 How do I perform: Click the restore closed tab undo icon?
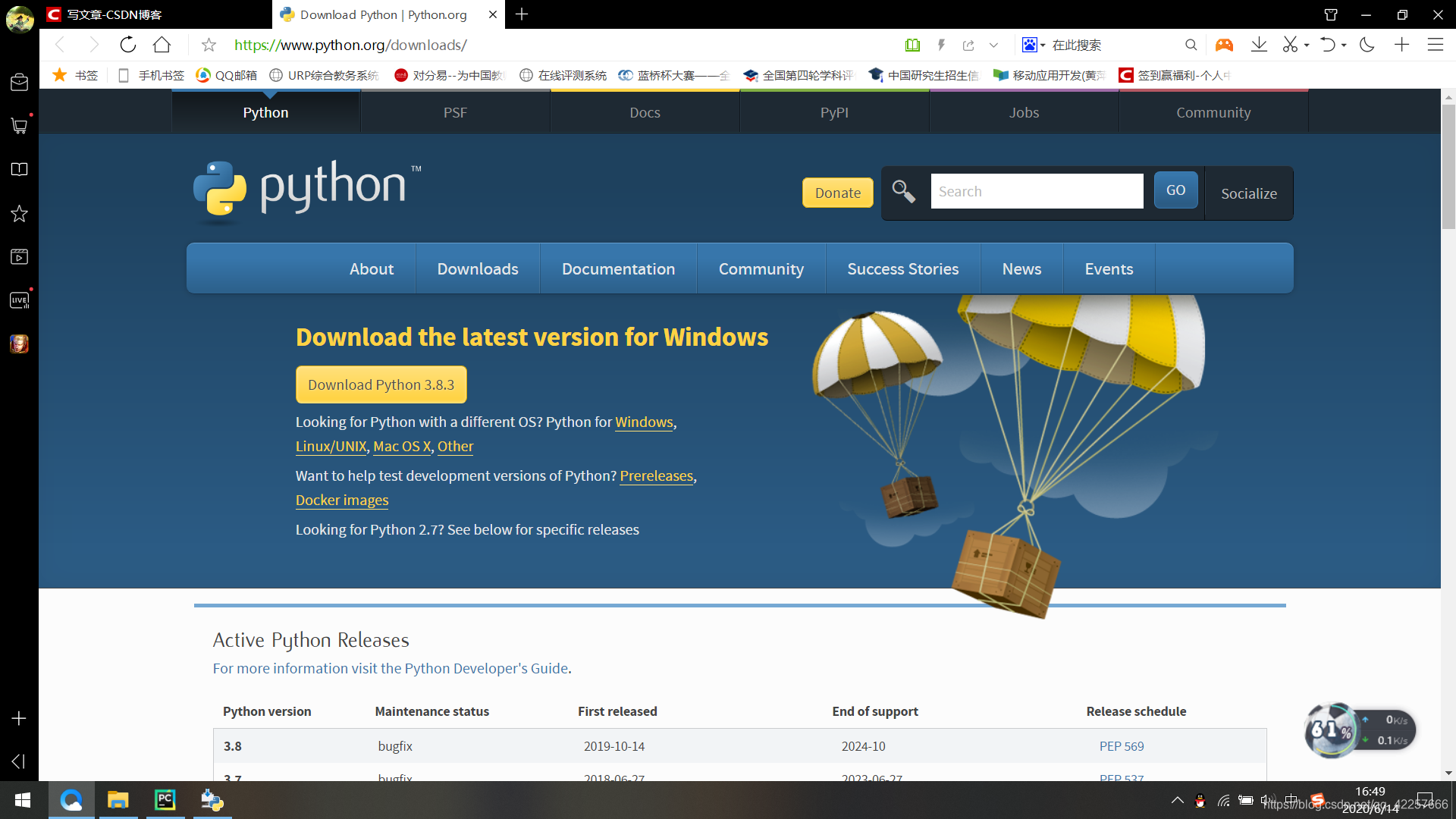click(x=1327, y=45)
